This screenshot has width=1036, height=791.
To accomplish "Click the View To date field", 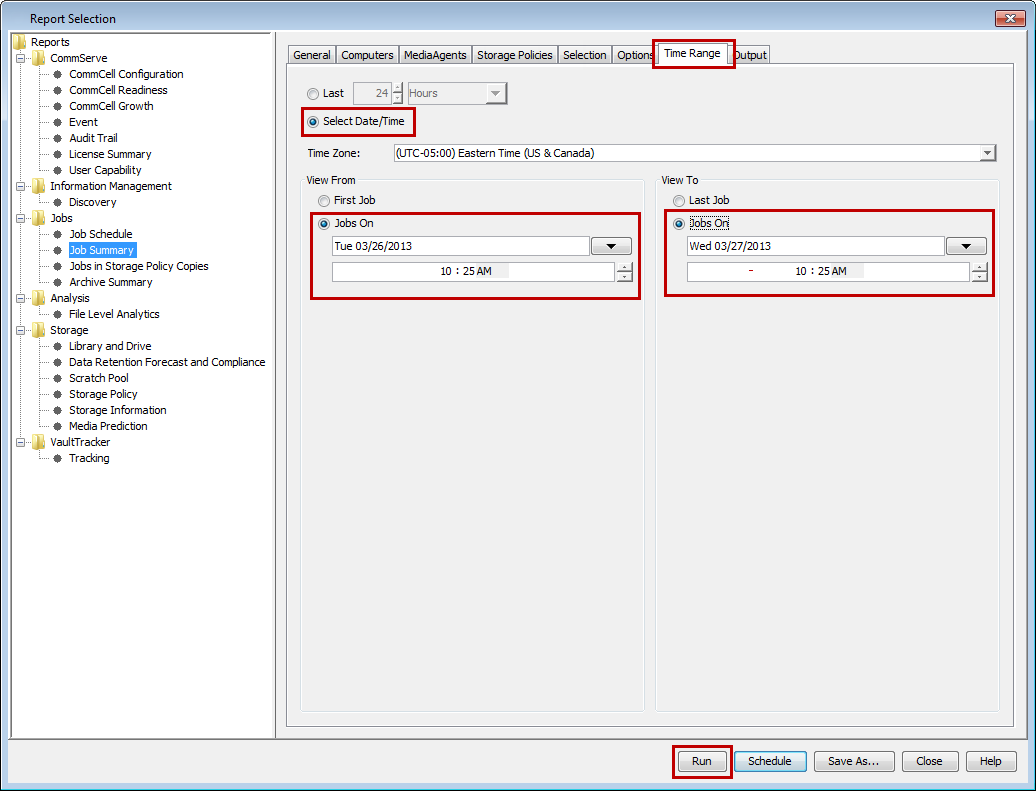I will tap(815, 246).
